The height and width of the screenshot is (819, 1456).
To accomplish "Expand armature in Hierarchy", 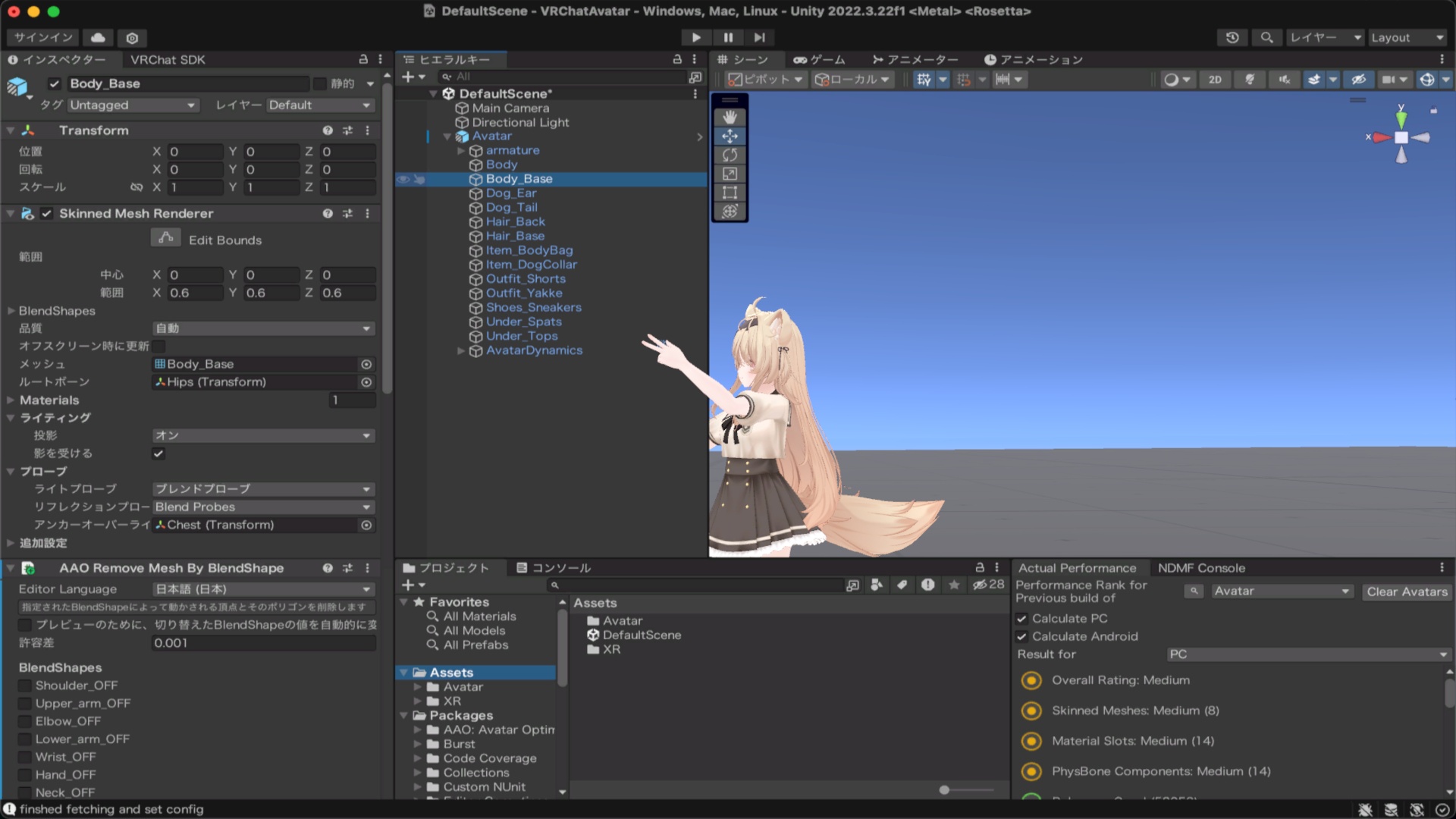I will pos(460,151).
